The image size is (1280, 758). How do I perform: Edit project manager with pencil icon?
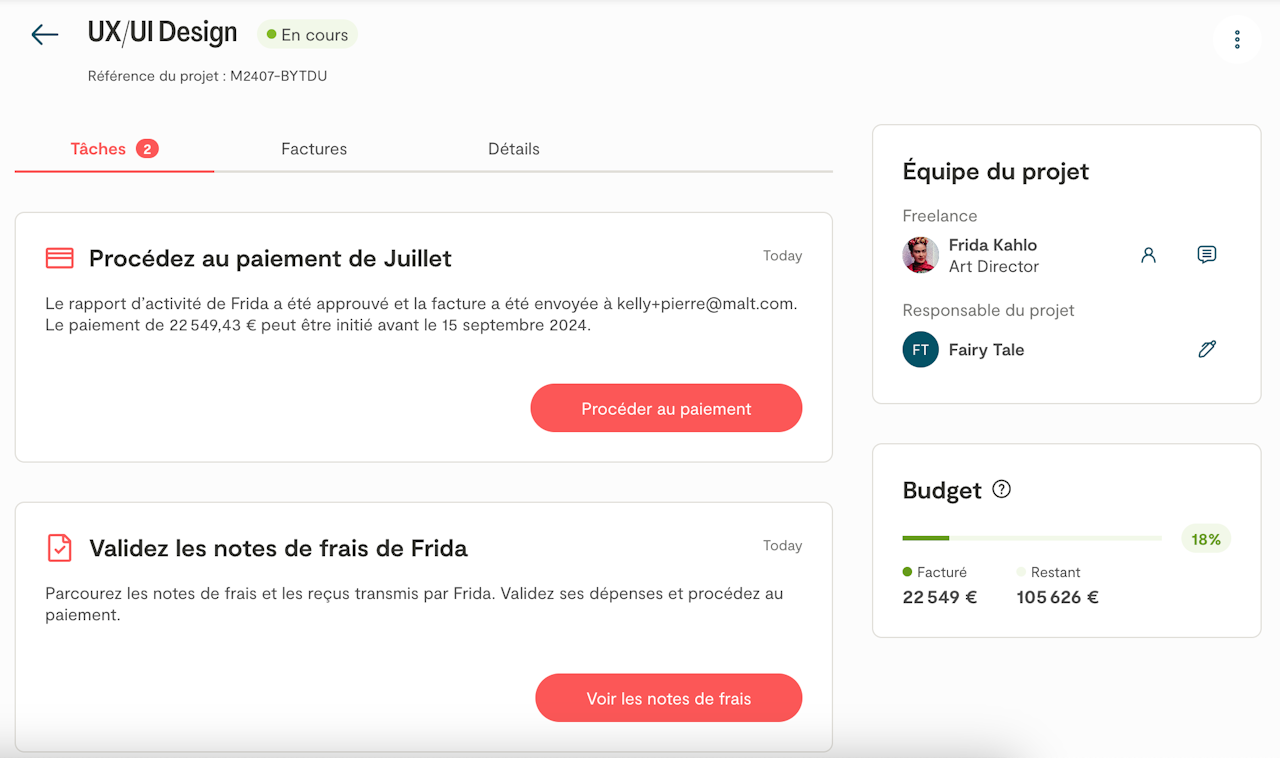[1207, 349]
